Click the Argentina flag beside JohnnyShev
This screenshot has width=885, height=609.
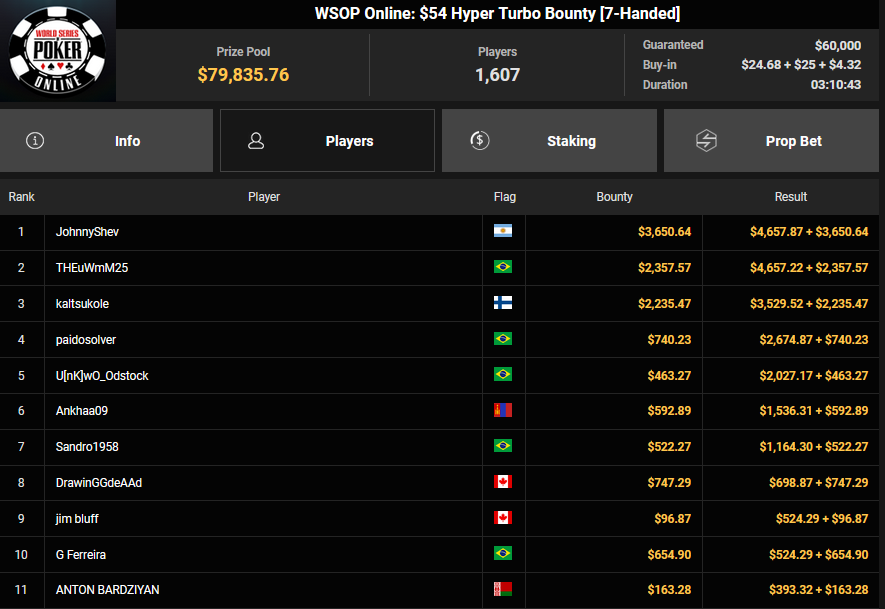[x=503, y=232]
